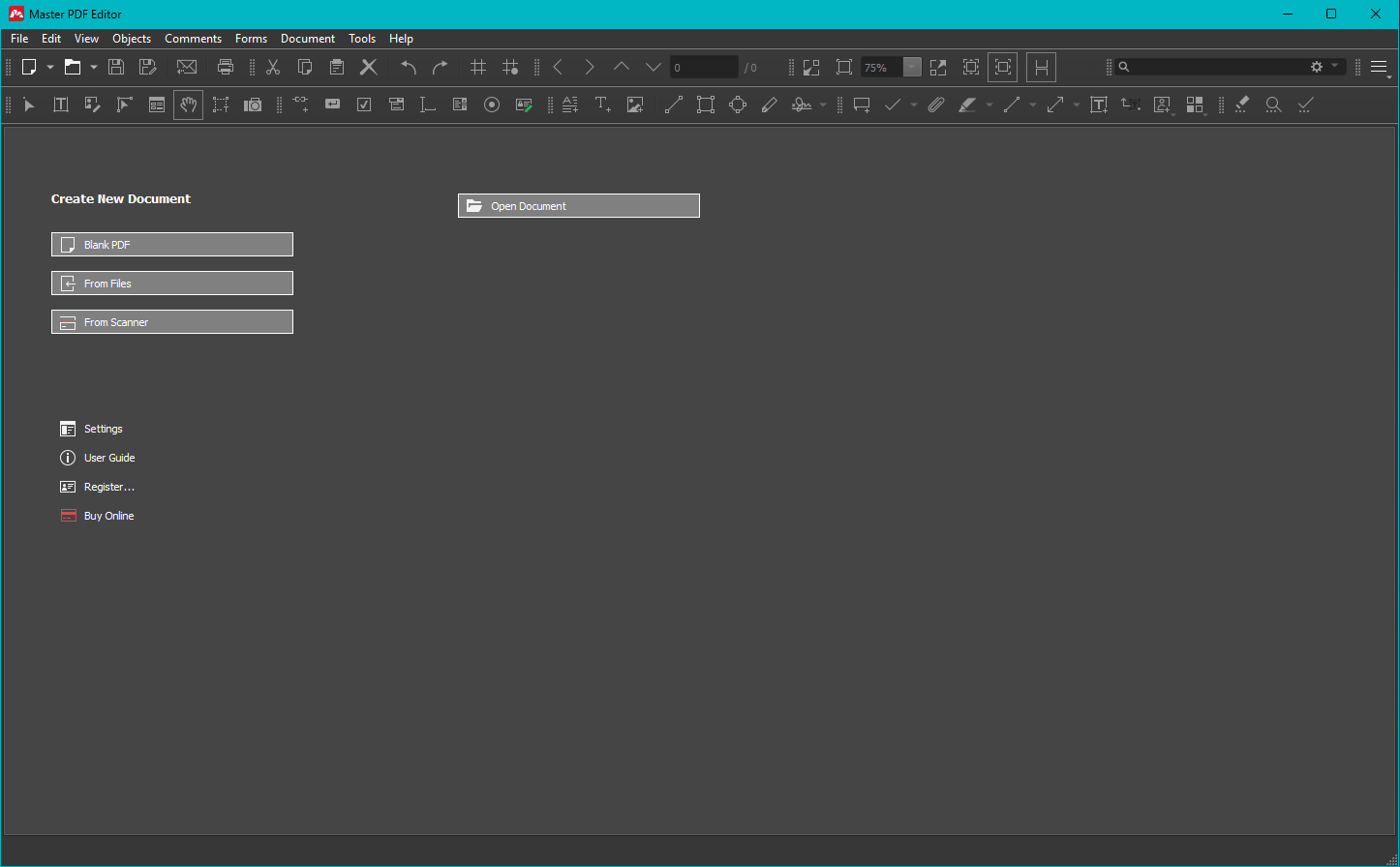This screenshot has width=1400, height=867.
Task: Click the Paste clipboard icon
Action: (337, 67)
